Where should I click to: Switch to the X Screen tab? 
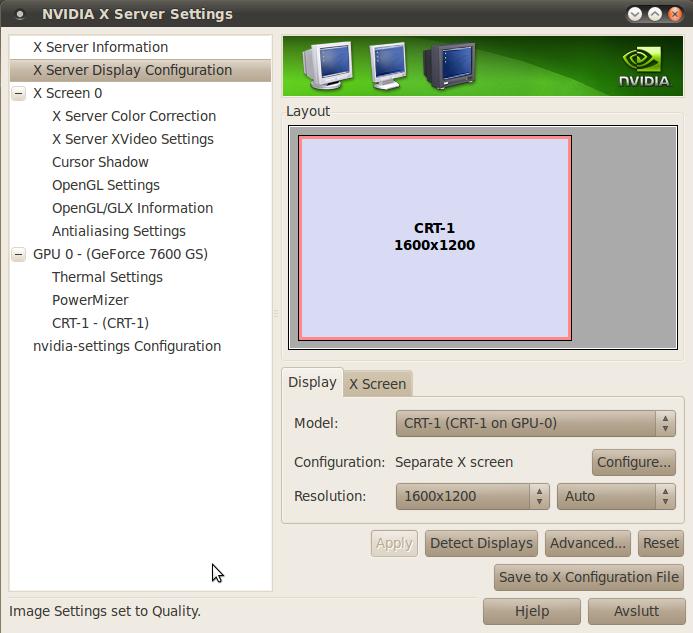pyautogui.click(x=377, y=384)
